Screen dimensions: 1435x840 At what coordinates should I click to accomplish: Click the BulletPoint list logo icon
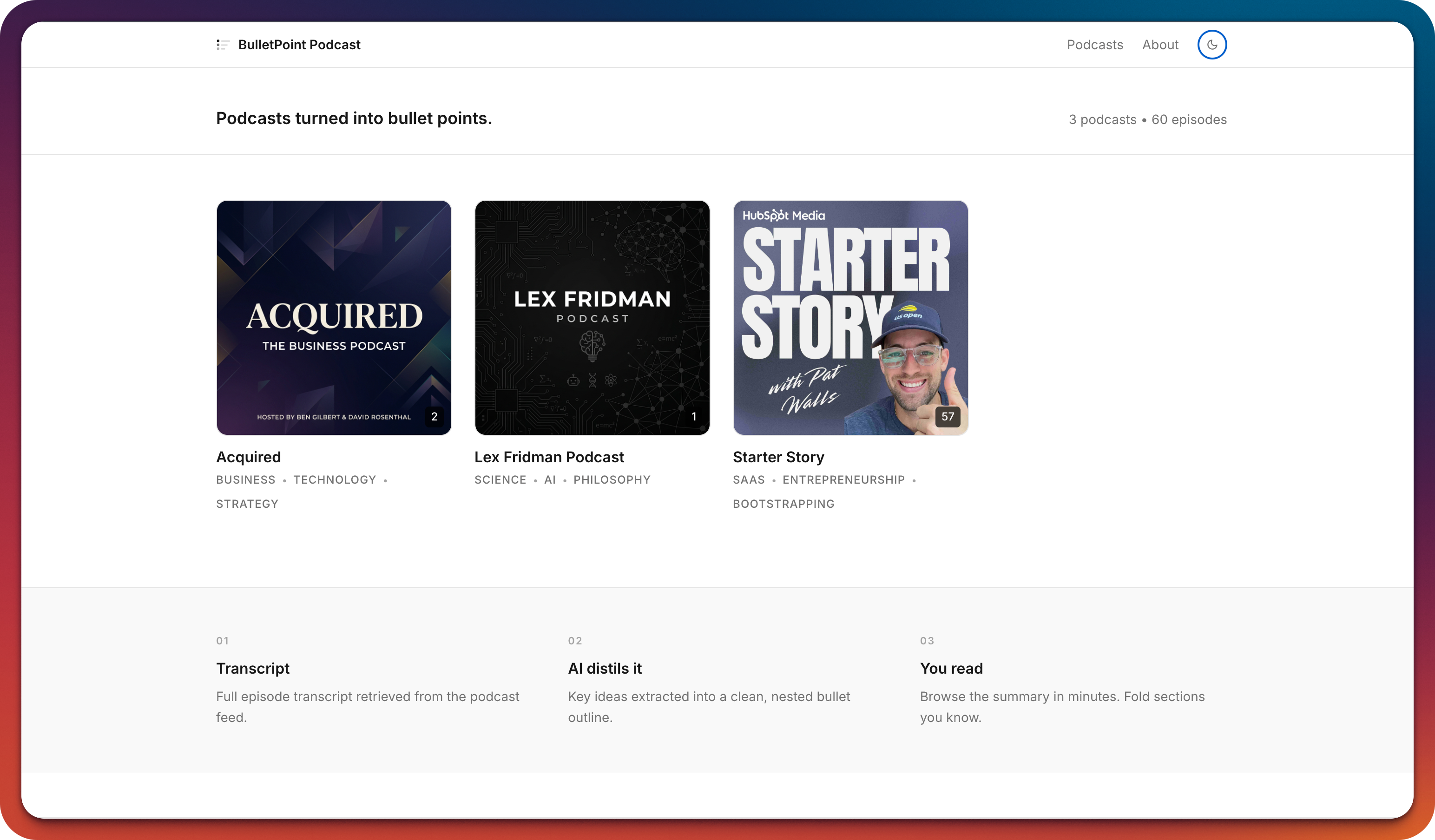[223, 45]
